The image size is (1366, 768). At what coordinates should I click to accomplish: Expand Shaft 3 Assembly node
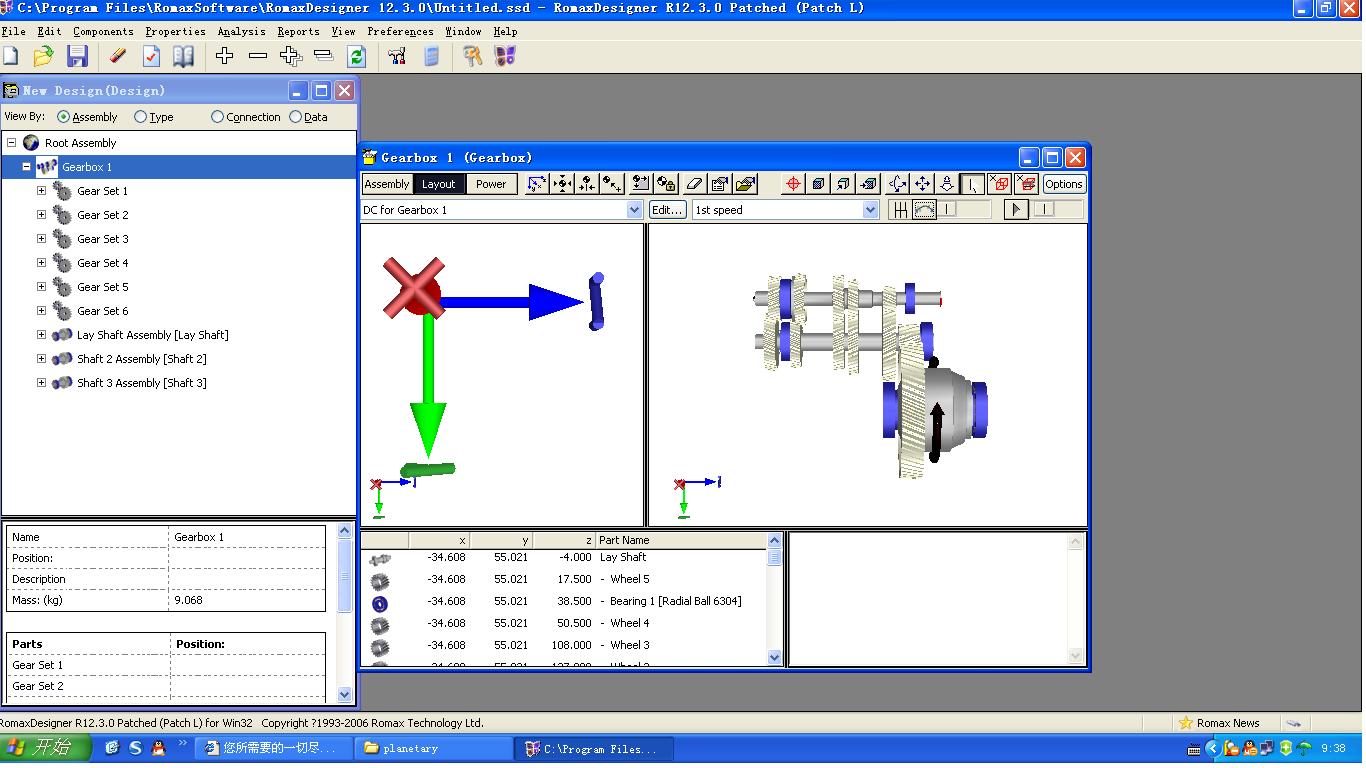tap(41, 383)
